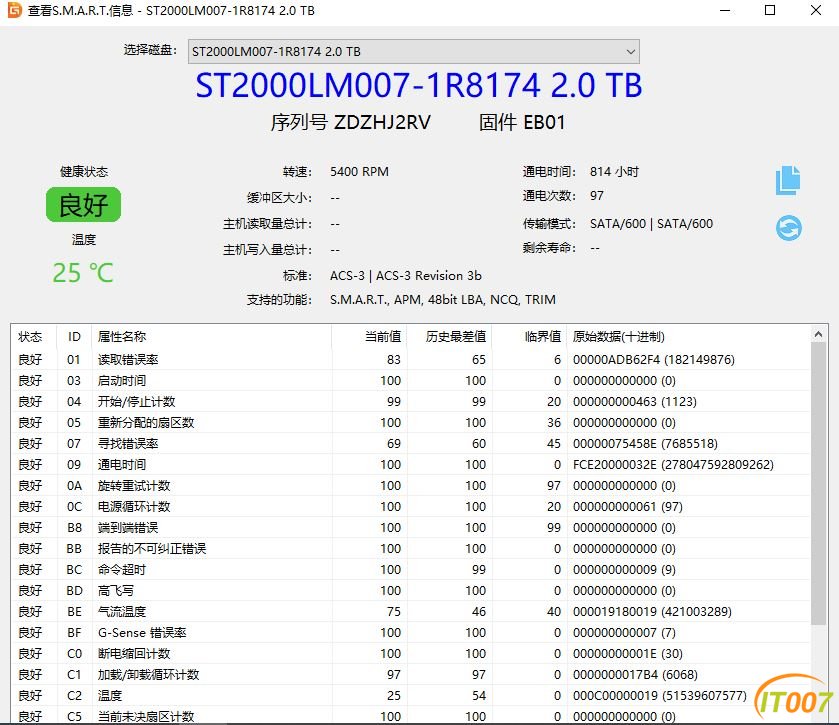Select the 命令超时 row

pos(410,569)
